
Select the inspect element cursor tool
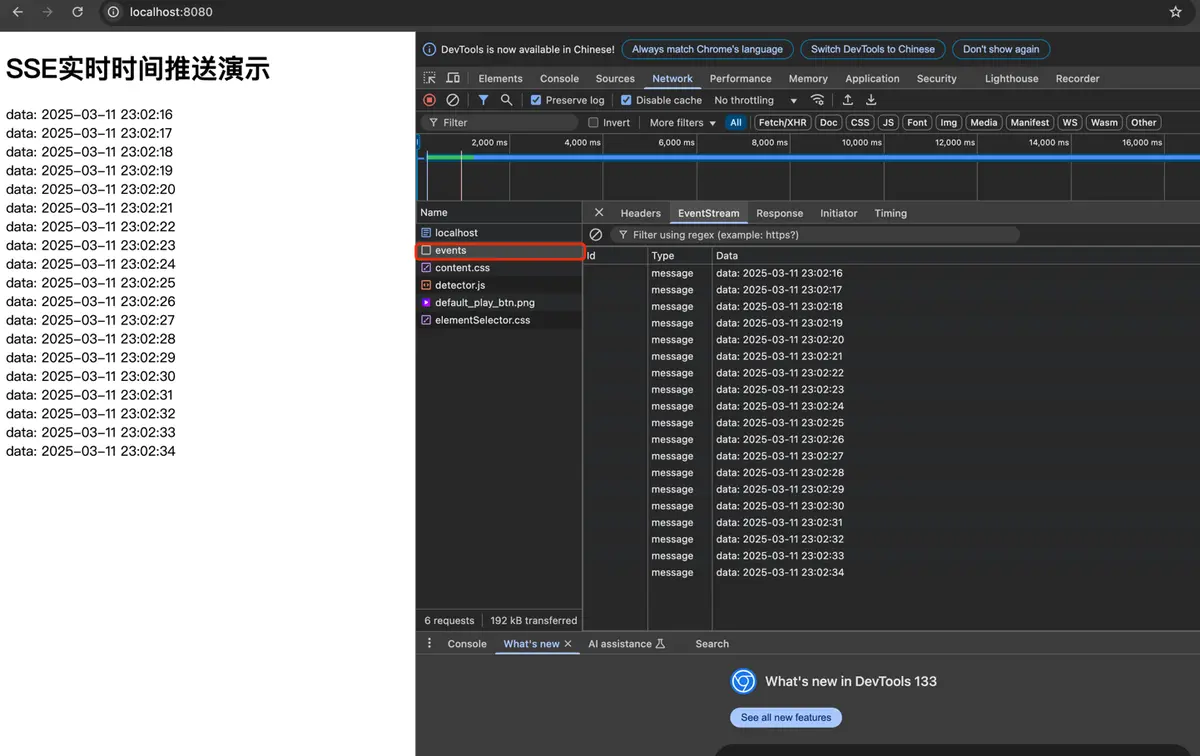click(428, 78)
